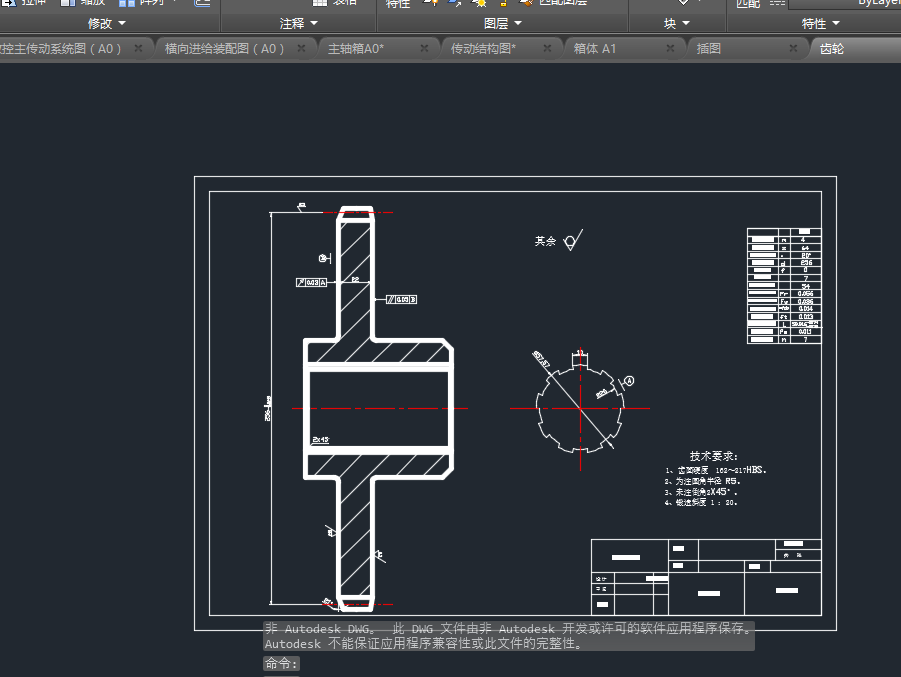Open the 横向进给装配图 (A0) tab
This screenshot has height=677, width=901.
(225, 48)
